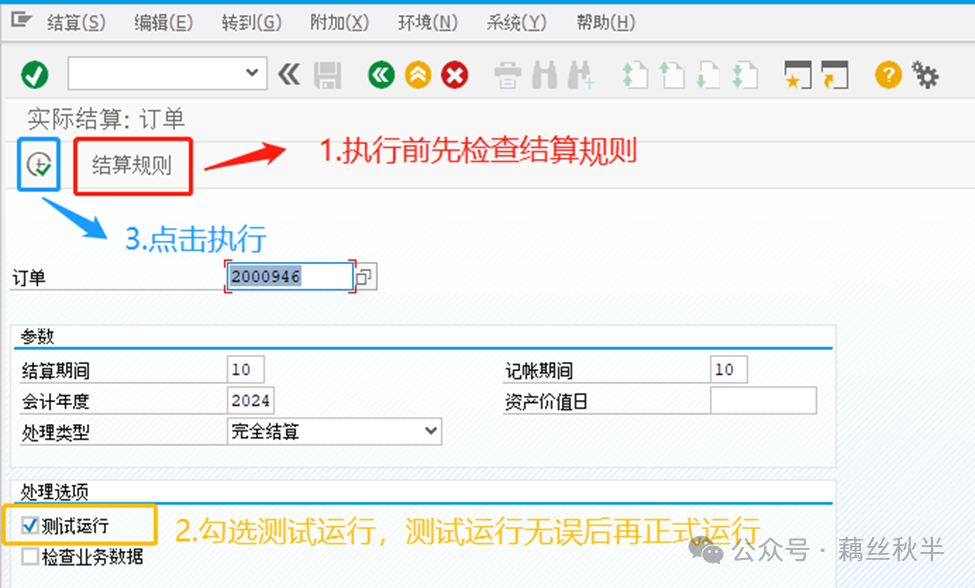Click the Generate Shortcut icon
The height and width of the screenshot is (588, 975).
coord(834,75)
